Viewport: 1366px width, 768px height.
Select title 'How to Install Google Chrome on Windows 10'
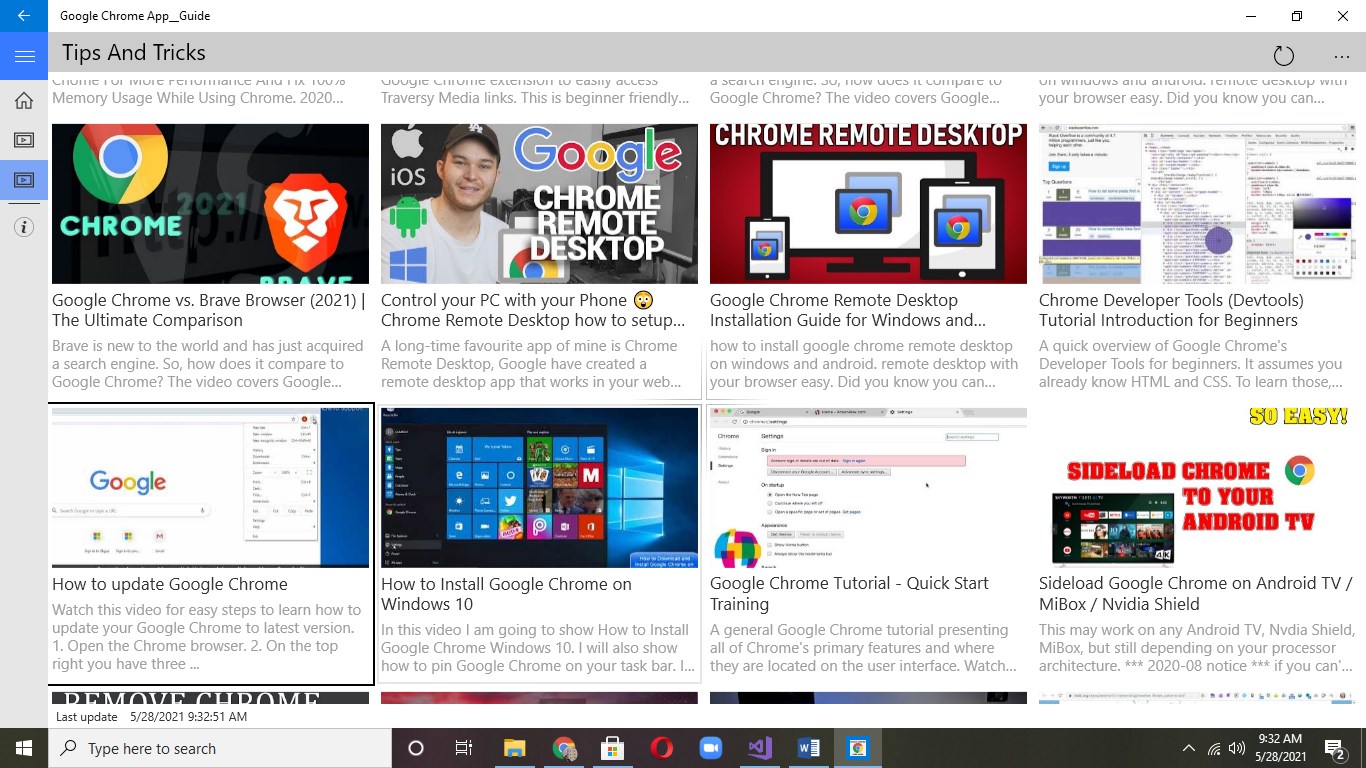click(x=506, y=594)
